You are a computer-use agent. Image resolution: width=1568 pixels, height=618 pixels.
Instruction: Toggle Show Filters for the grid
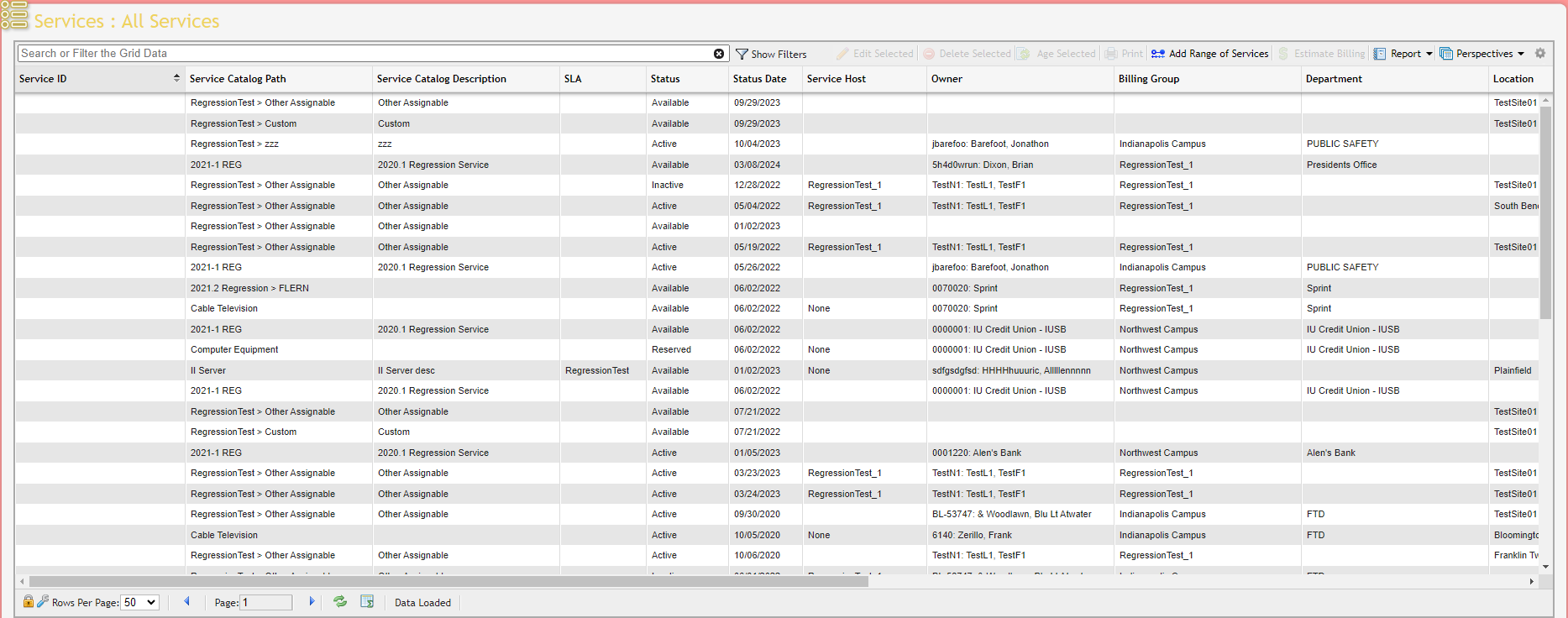pyautogui.click(x=771, y=54)
